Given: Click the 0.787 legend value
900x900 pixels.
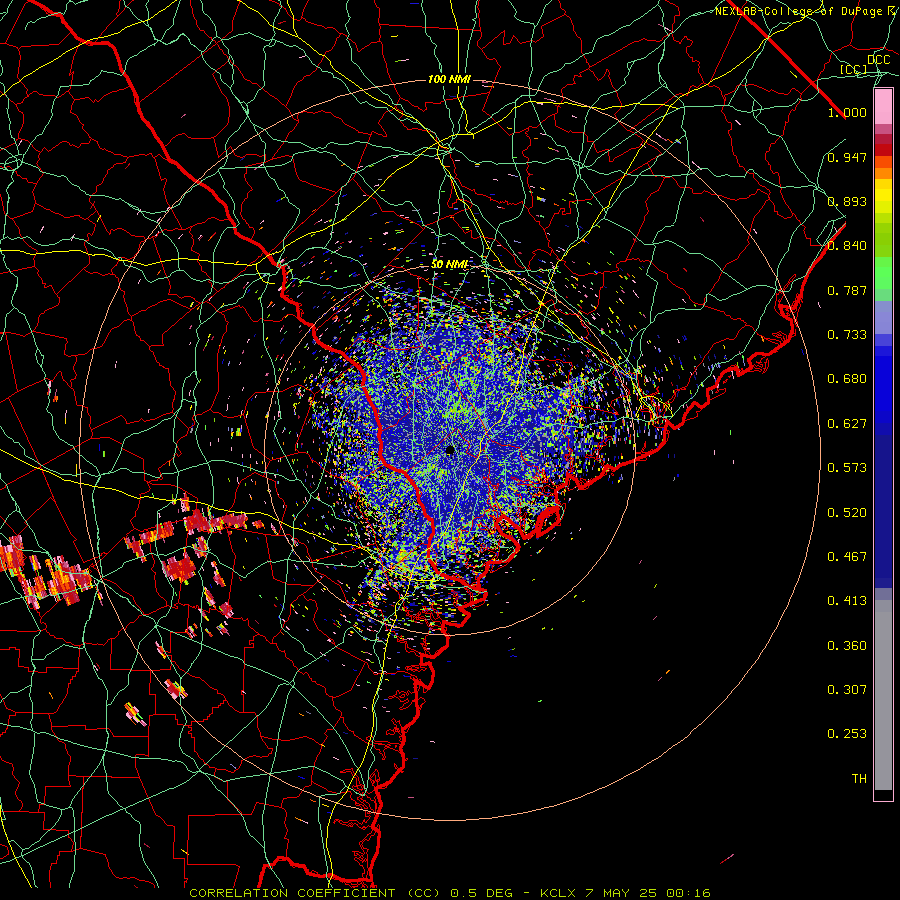Looking at the screenshot, I should (847, 290).
